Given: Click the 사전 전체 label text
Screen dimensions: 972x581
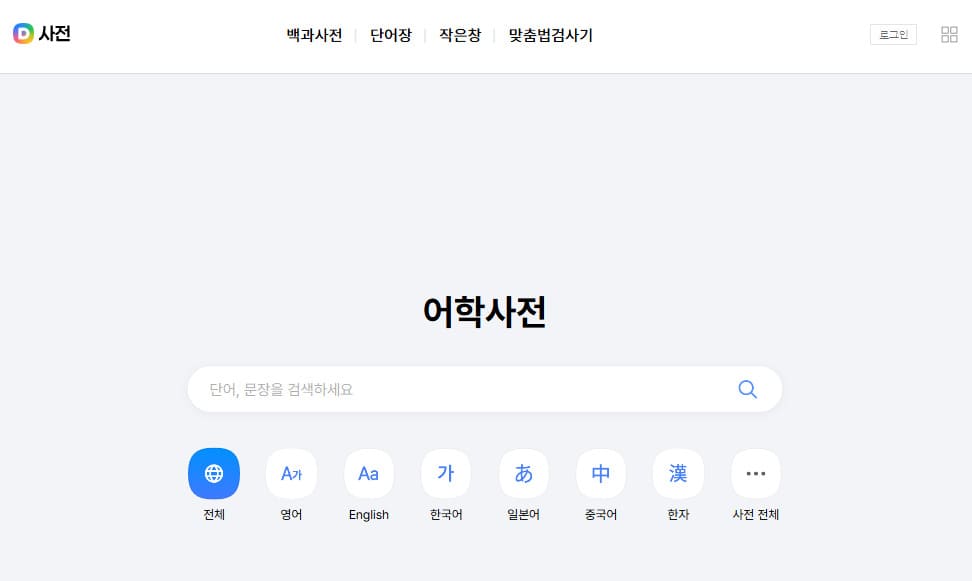Looking at the screenshot, I should click(x=755, y=514).
